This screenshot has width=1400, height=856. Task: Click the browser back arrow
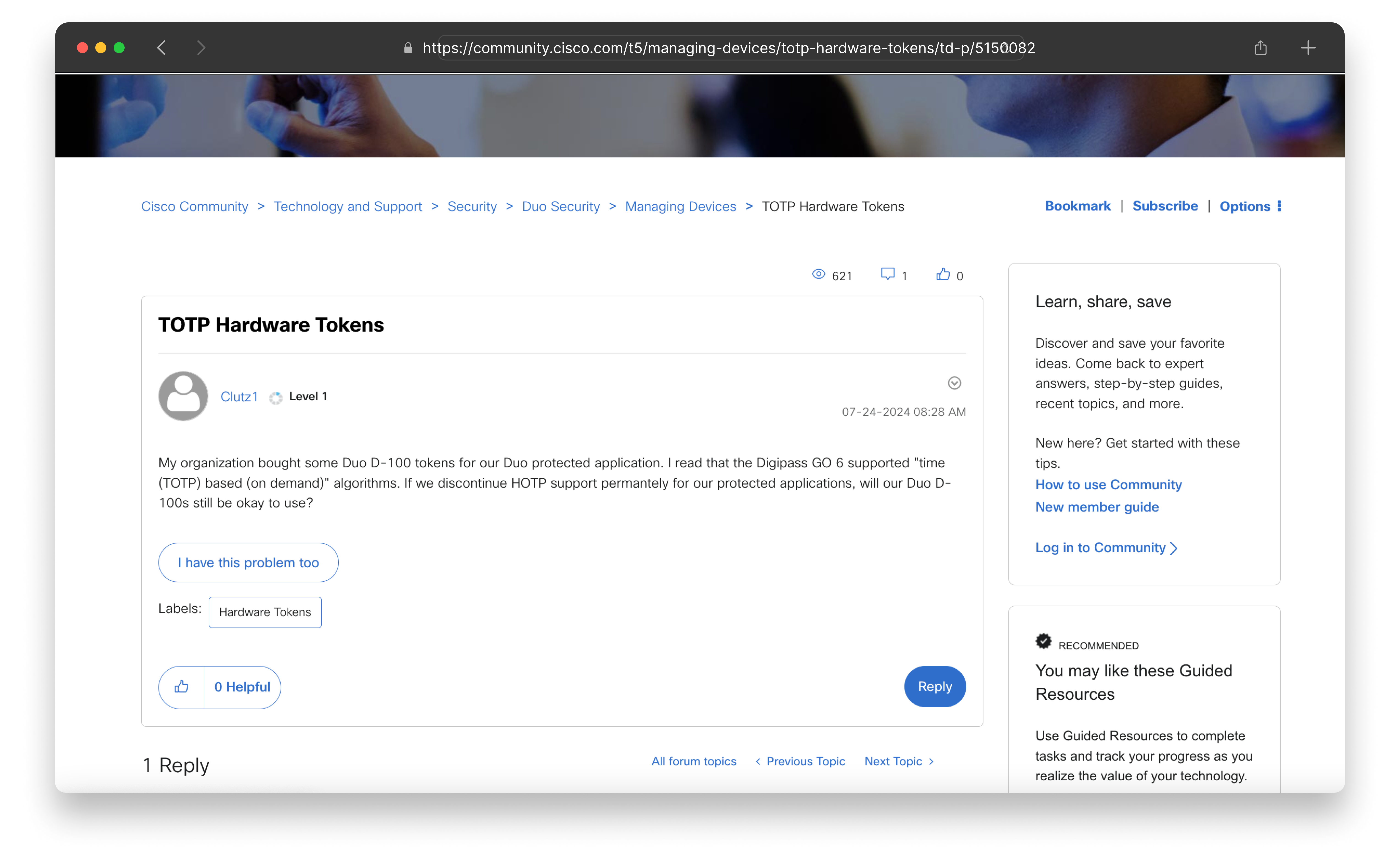pyautogui.click(x=161, y=48)
